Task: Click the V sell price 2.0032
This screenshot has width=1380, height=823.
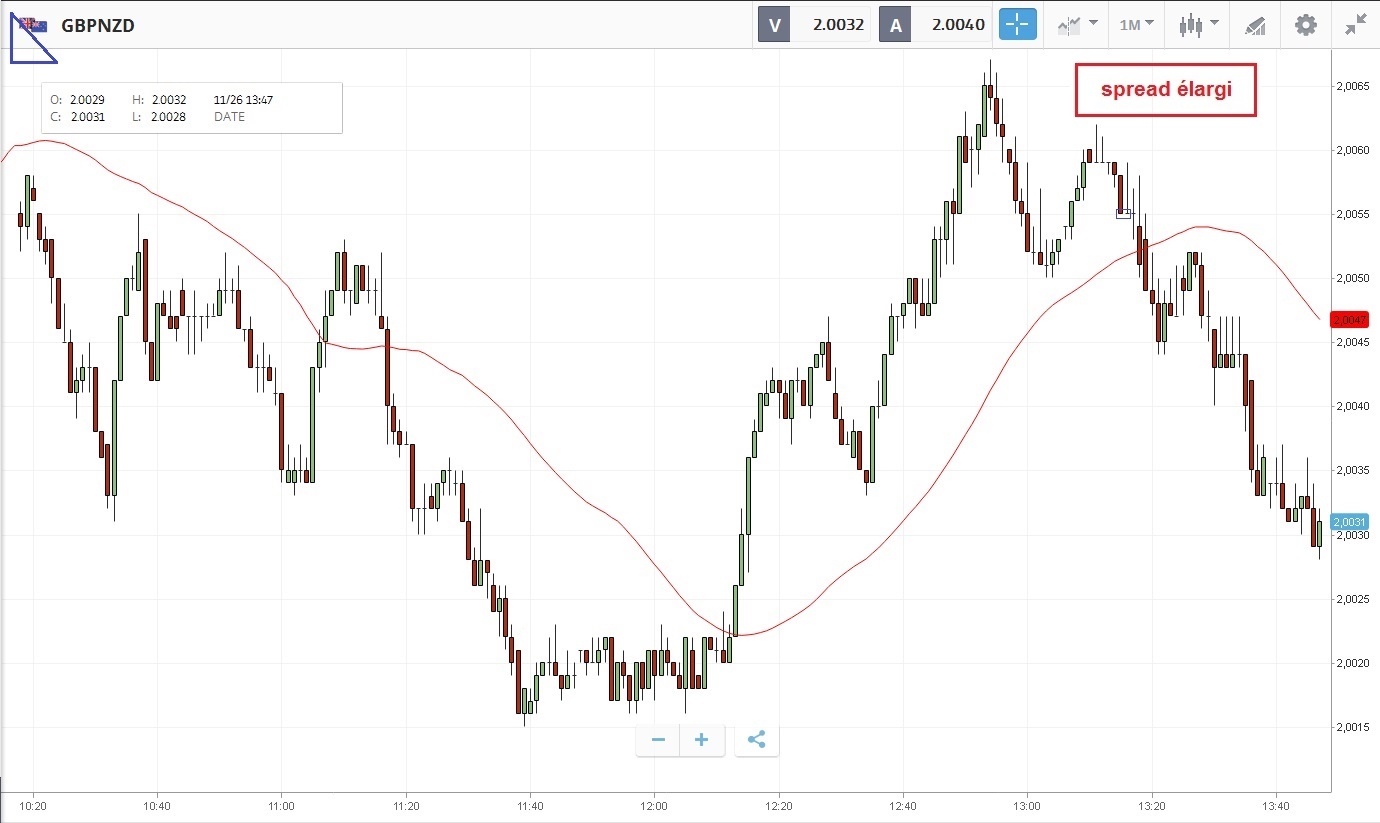Action: (837, 25)
